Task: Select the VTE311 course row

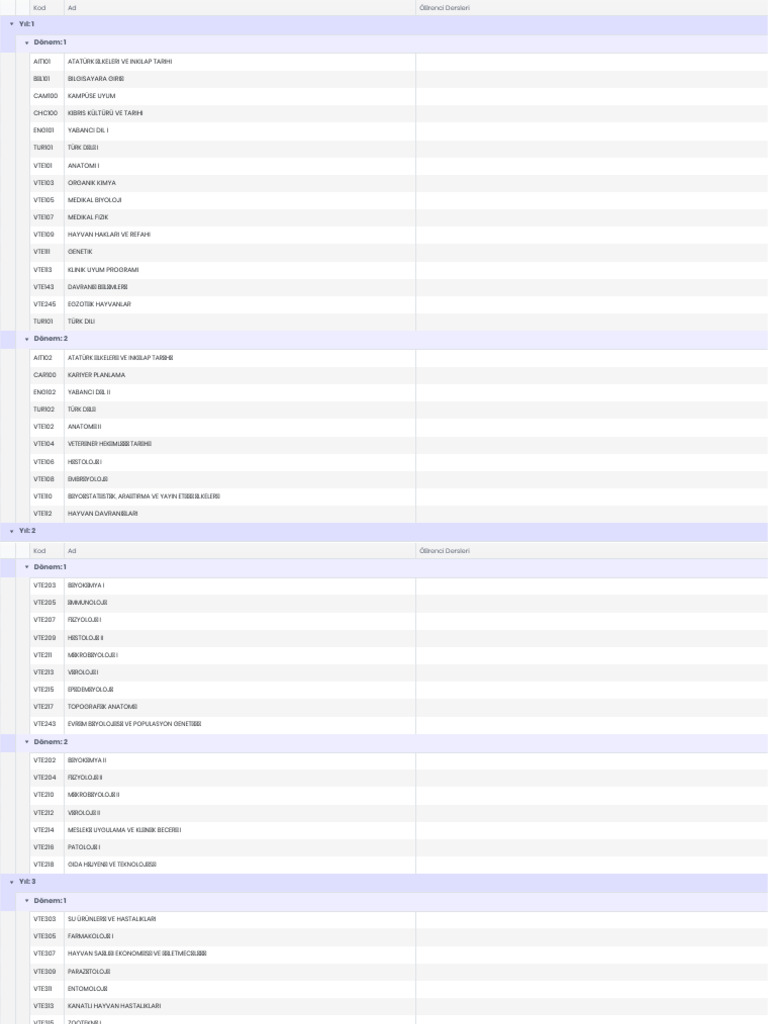Action: tap(398, 989)
